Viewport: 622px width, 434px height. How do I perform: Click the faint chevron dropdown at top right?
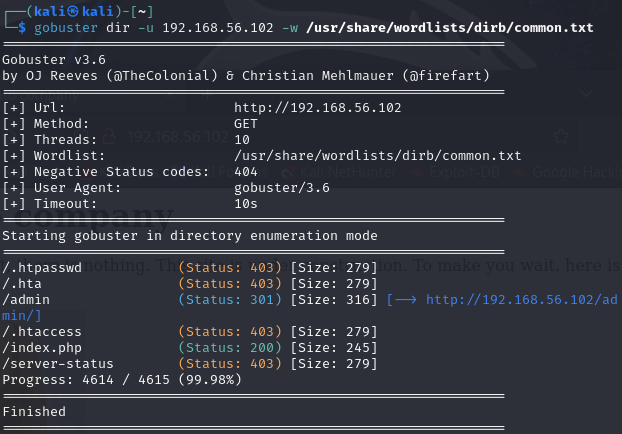[586, 94]
